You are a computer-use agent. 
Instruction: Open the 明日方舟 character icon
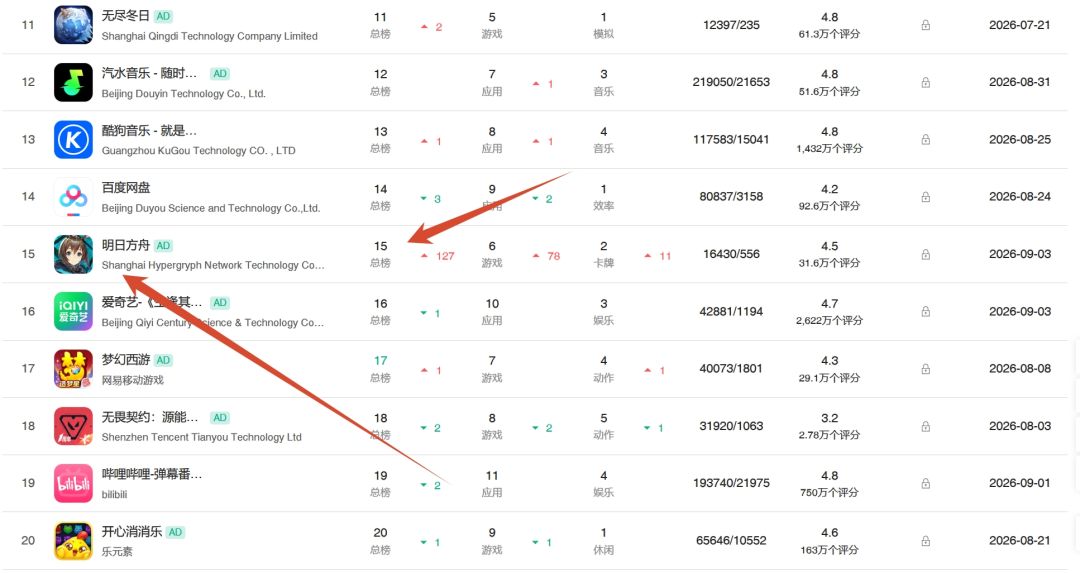coord(73,254)
